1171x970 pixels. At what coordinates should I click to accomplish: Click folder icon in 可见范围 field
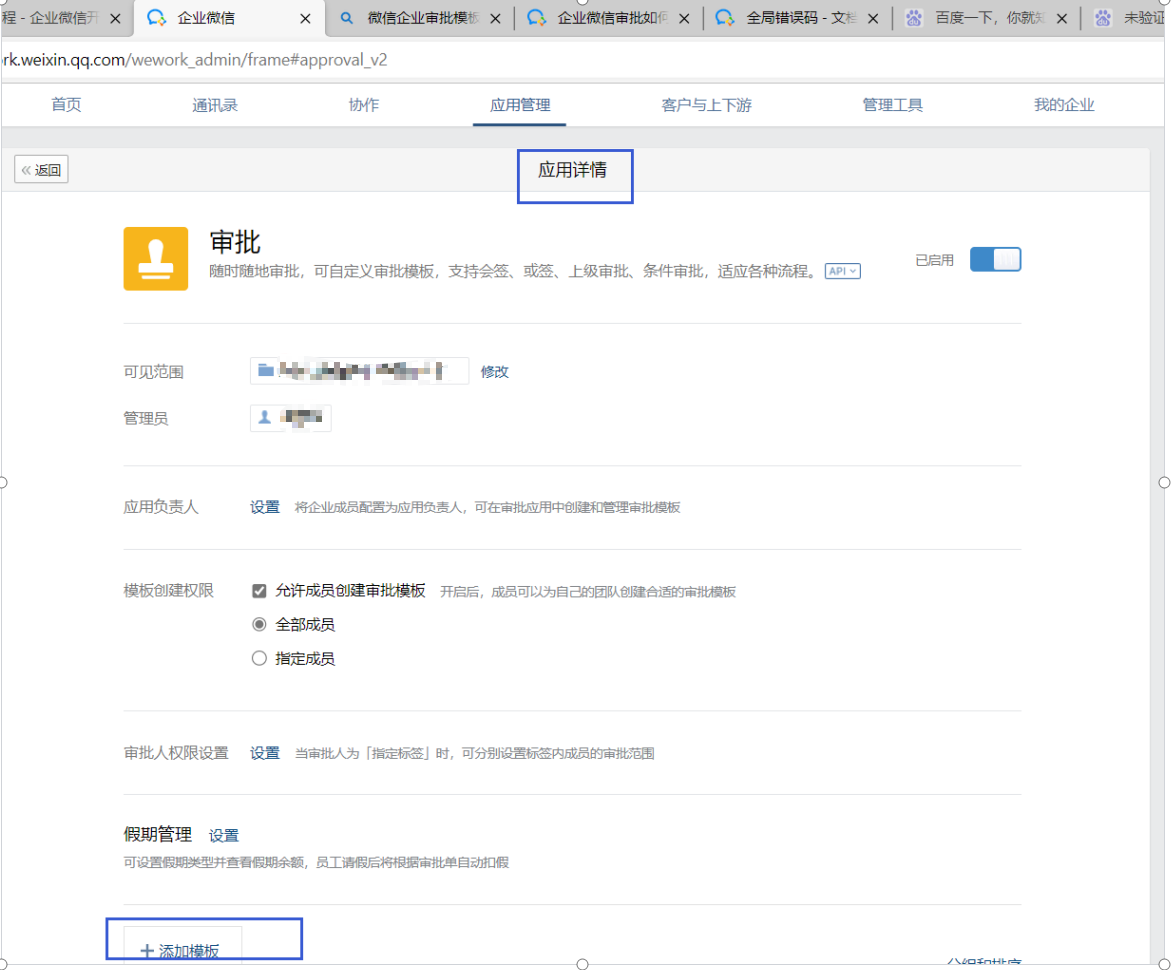point(265,370)
